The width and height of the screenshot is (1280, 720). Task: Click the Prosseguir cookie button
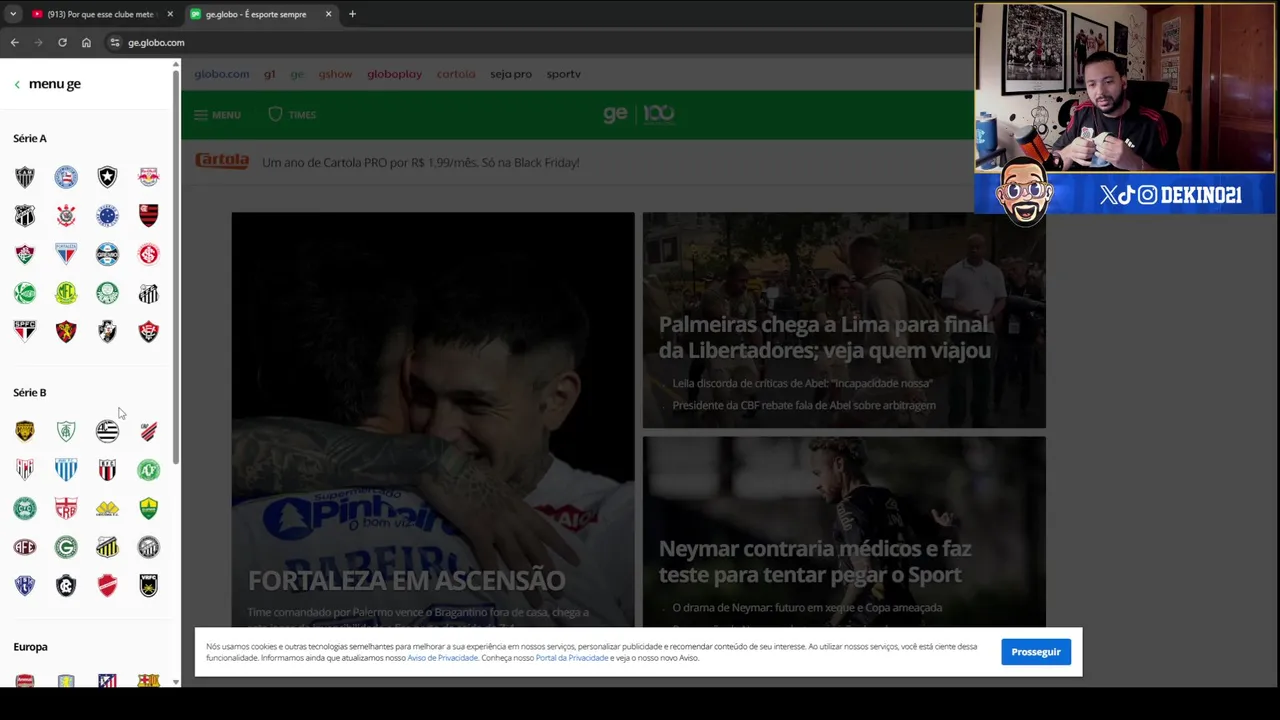pos(1035,652)
